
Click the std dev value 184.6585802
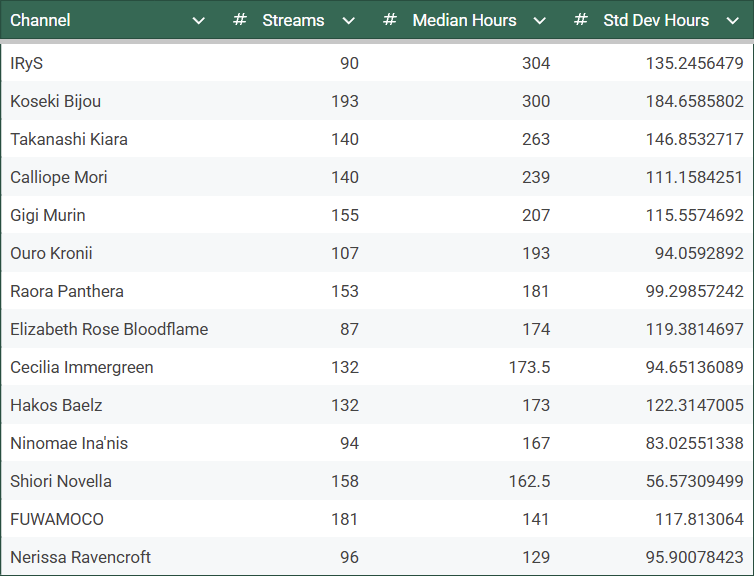click(x=695, y=101)
